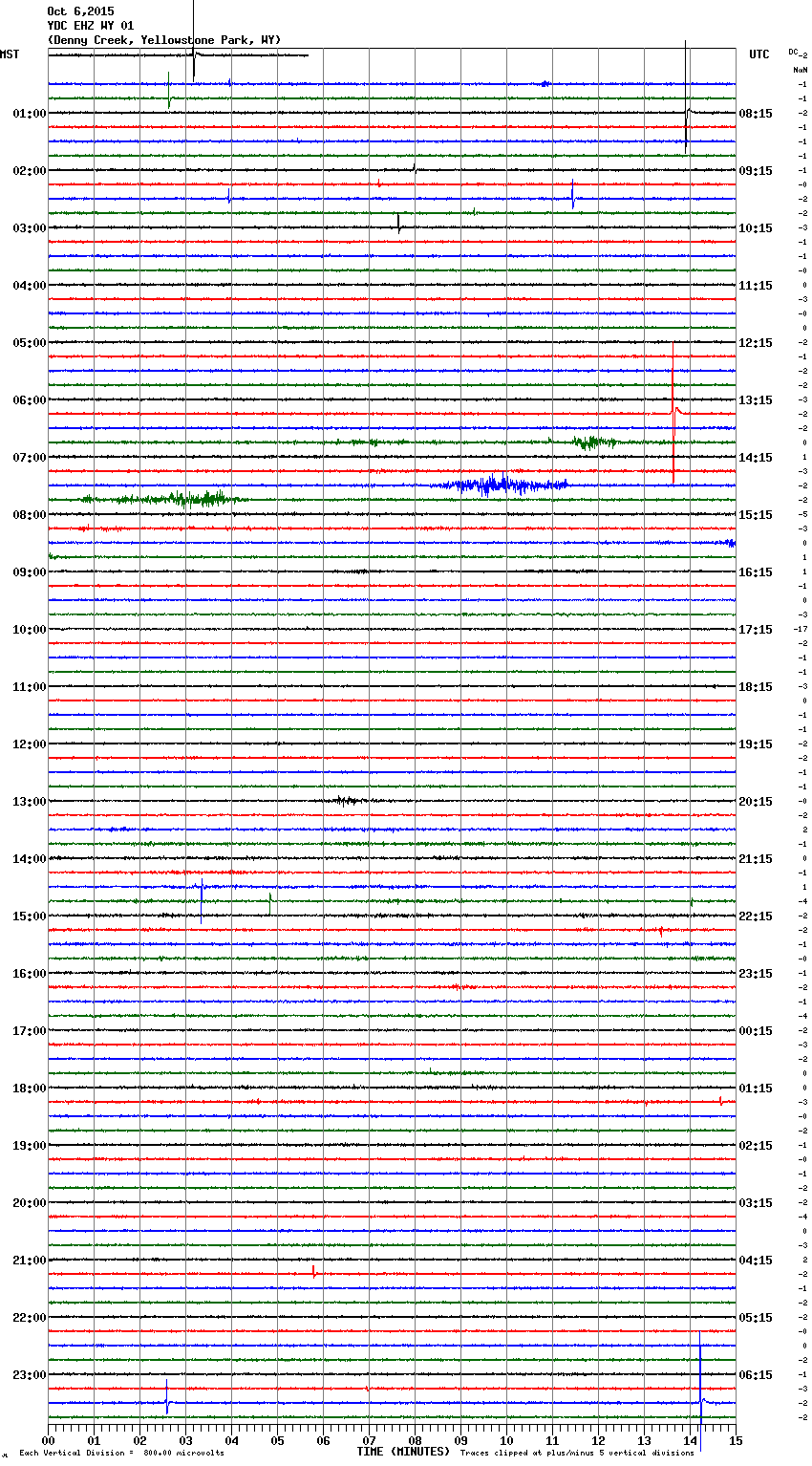Screen dimensions: 812x1466
Task: Select the 06:15 UTC time label
Action: click(x=756, y=1375)
